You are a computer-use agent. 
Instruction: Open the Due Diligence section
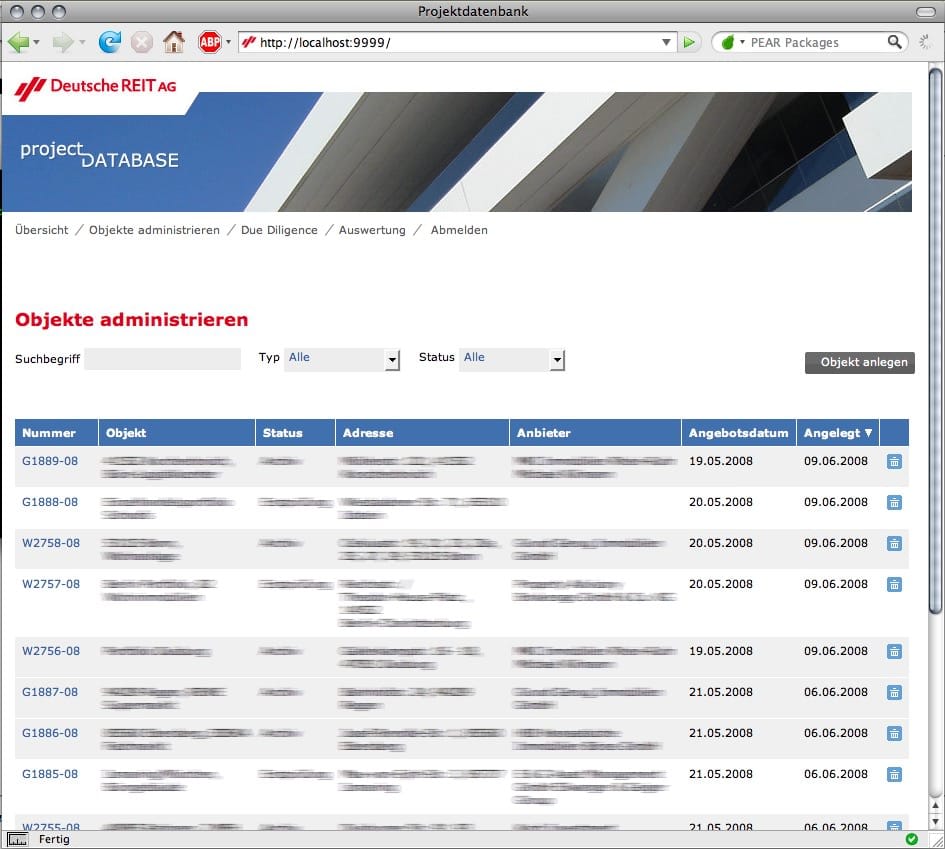[x=279, y=230]
